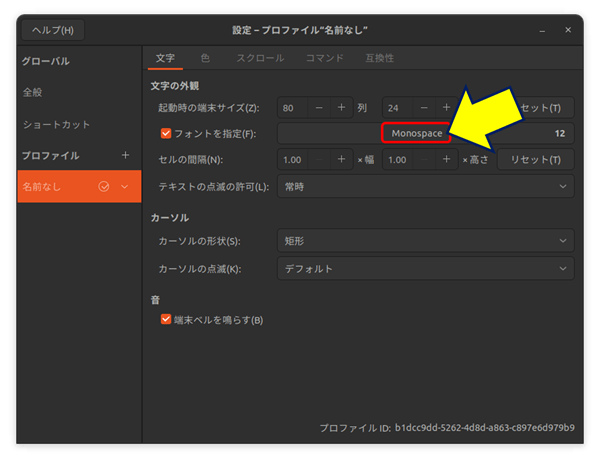The image size is (600, 462).
Task: Decrease cell height spacing minus button
Action: 424,160
